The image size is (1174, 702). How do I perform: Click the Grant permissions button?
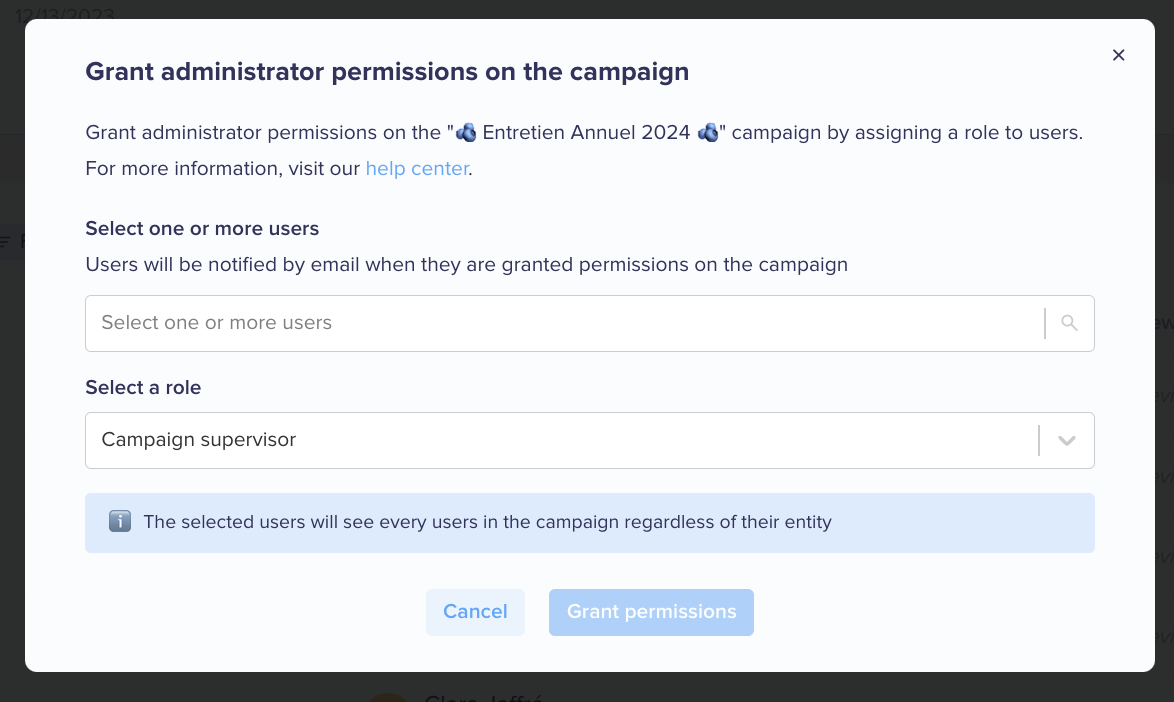coord(651,612)
